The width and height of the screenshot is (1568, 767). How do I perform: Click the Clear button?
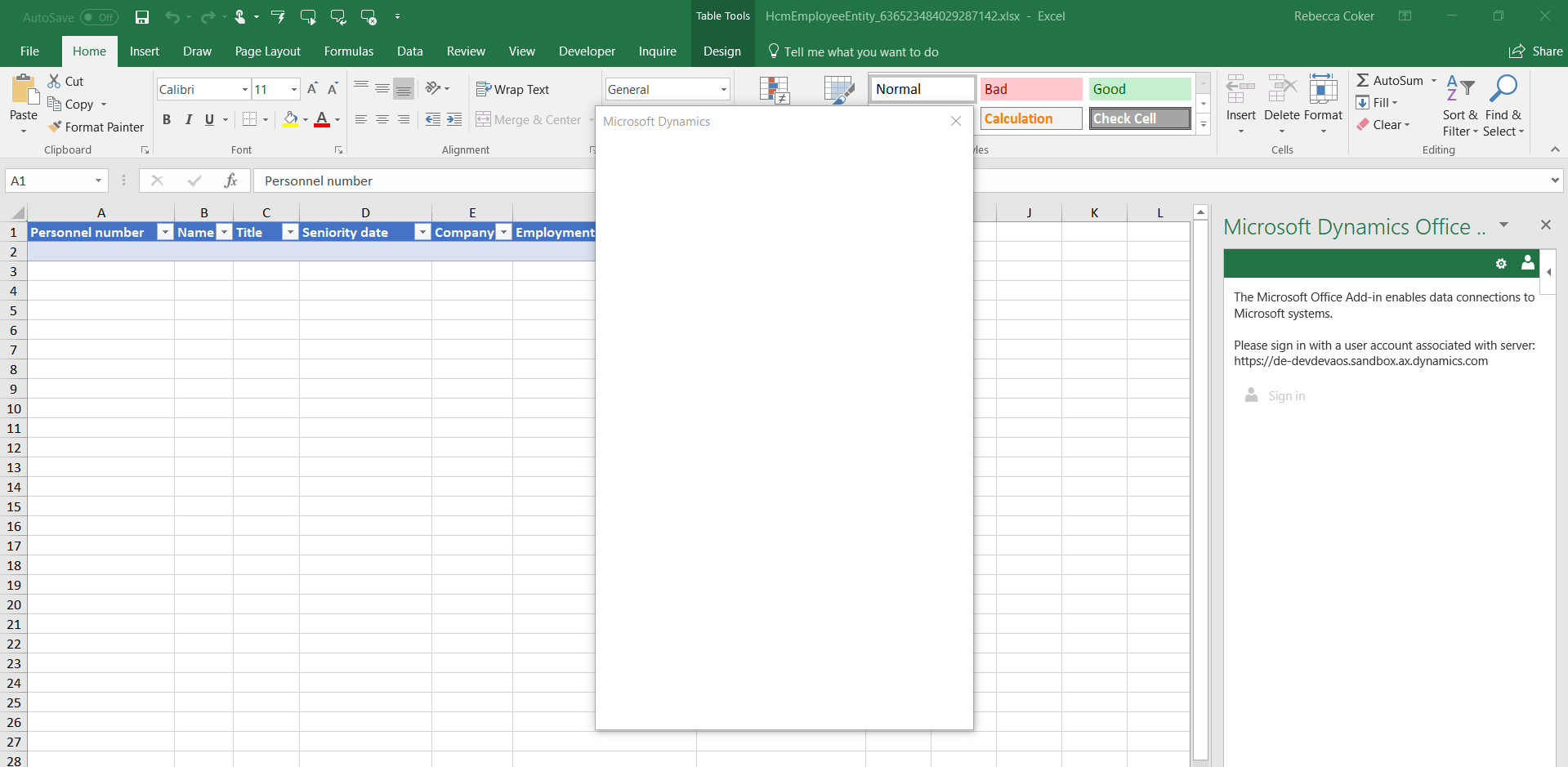coord(1383,124)
